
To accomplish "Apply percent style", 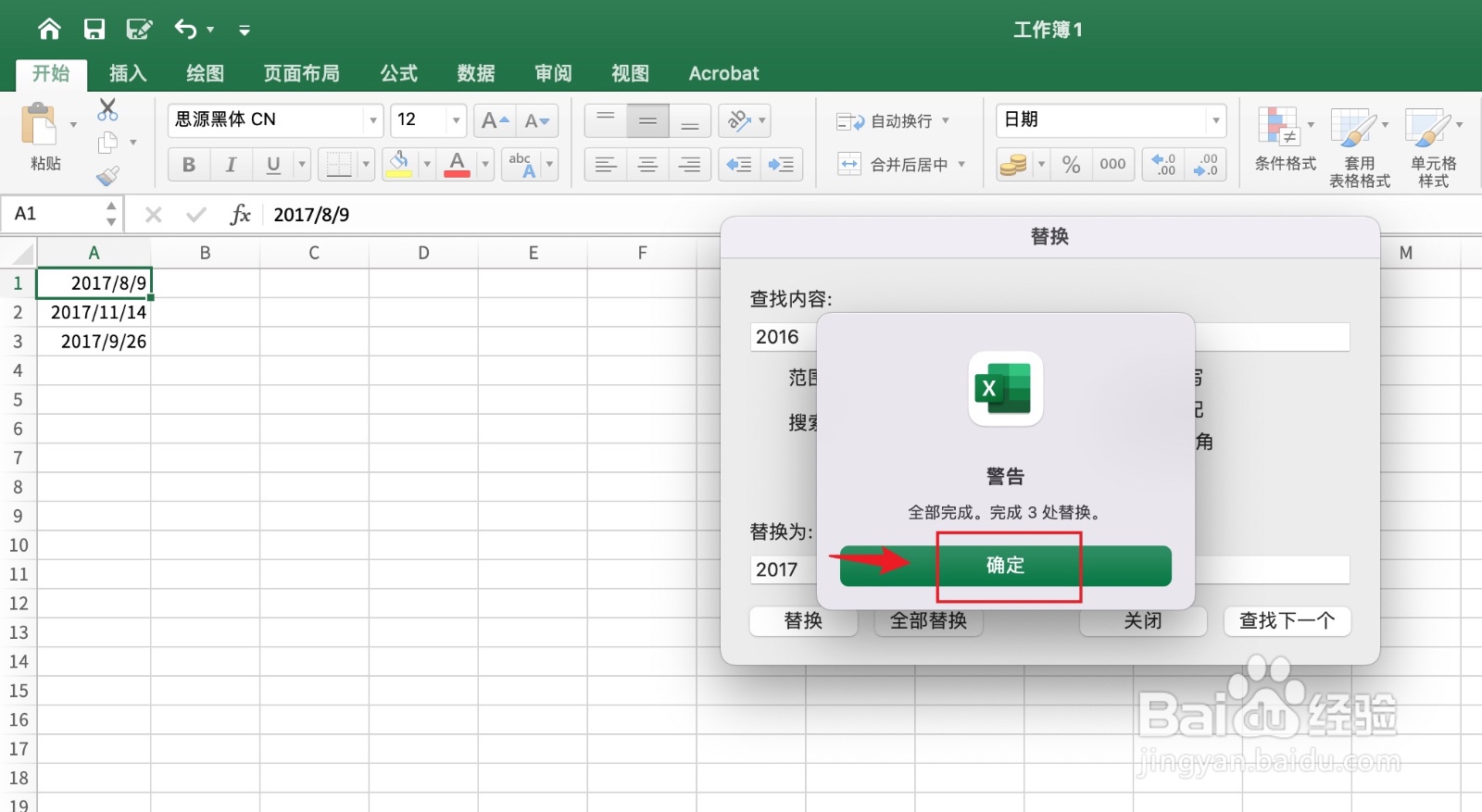I will pos(1072,165).
